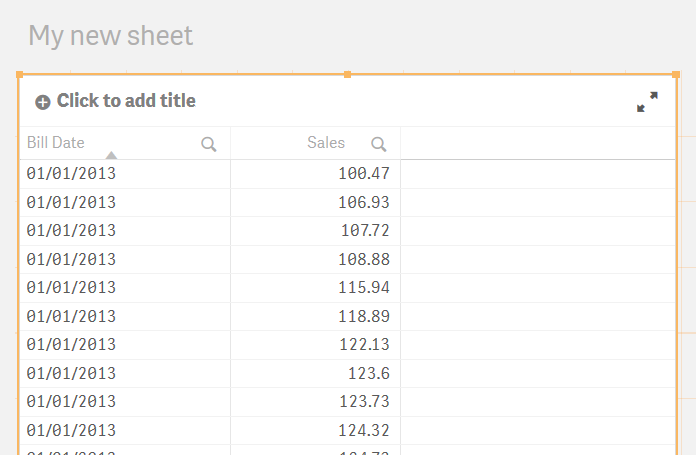The width and height of the screenshot is (696, 455).
Task: Select the Sales value 106.93
Action: (364, 202)
